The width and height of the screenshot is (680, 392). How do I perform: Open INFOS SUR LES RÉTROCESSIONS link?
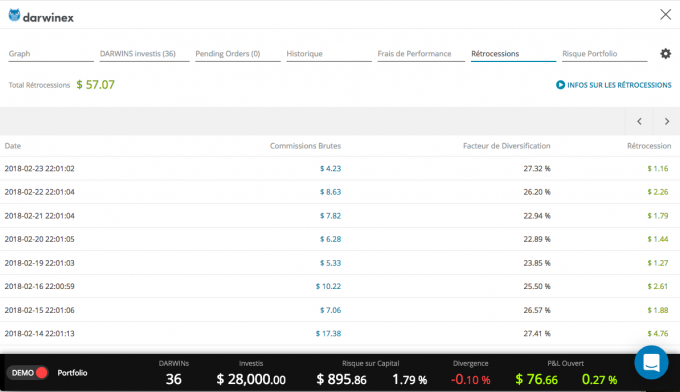click(619, 85)
